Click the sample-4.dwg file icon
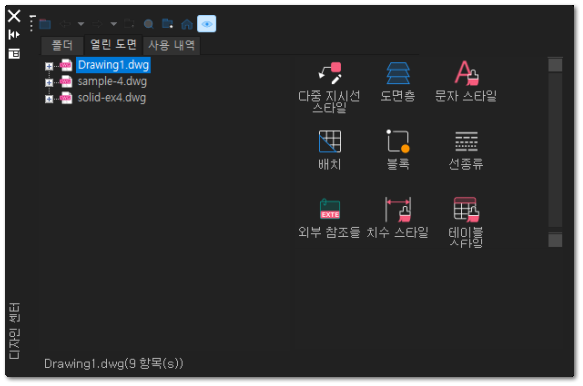 [x=66, y=81]
